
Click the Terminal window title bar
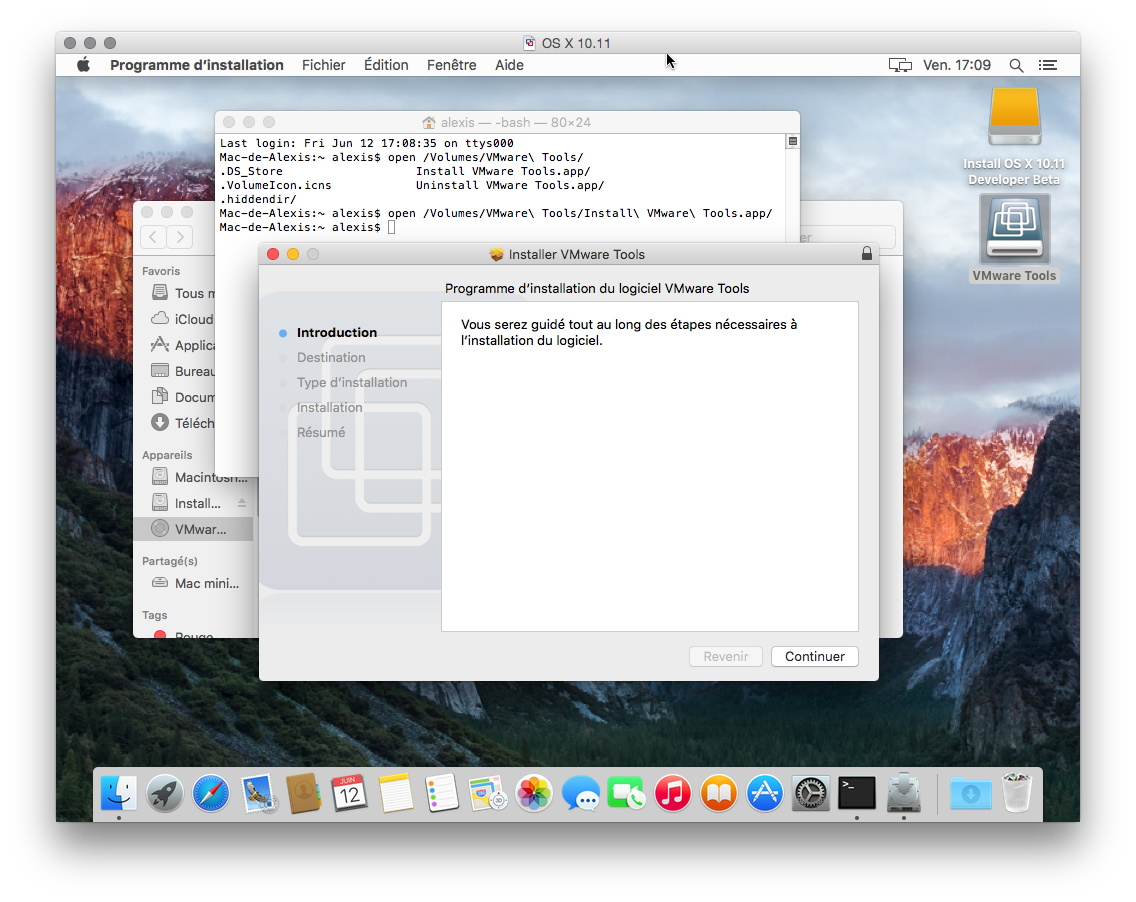tap(507, 122)
